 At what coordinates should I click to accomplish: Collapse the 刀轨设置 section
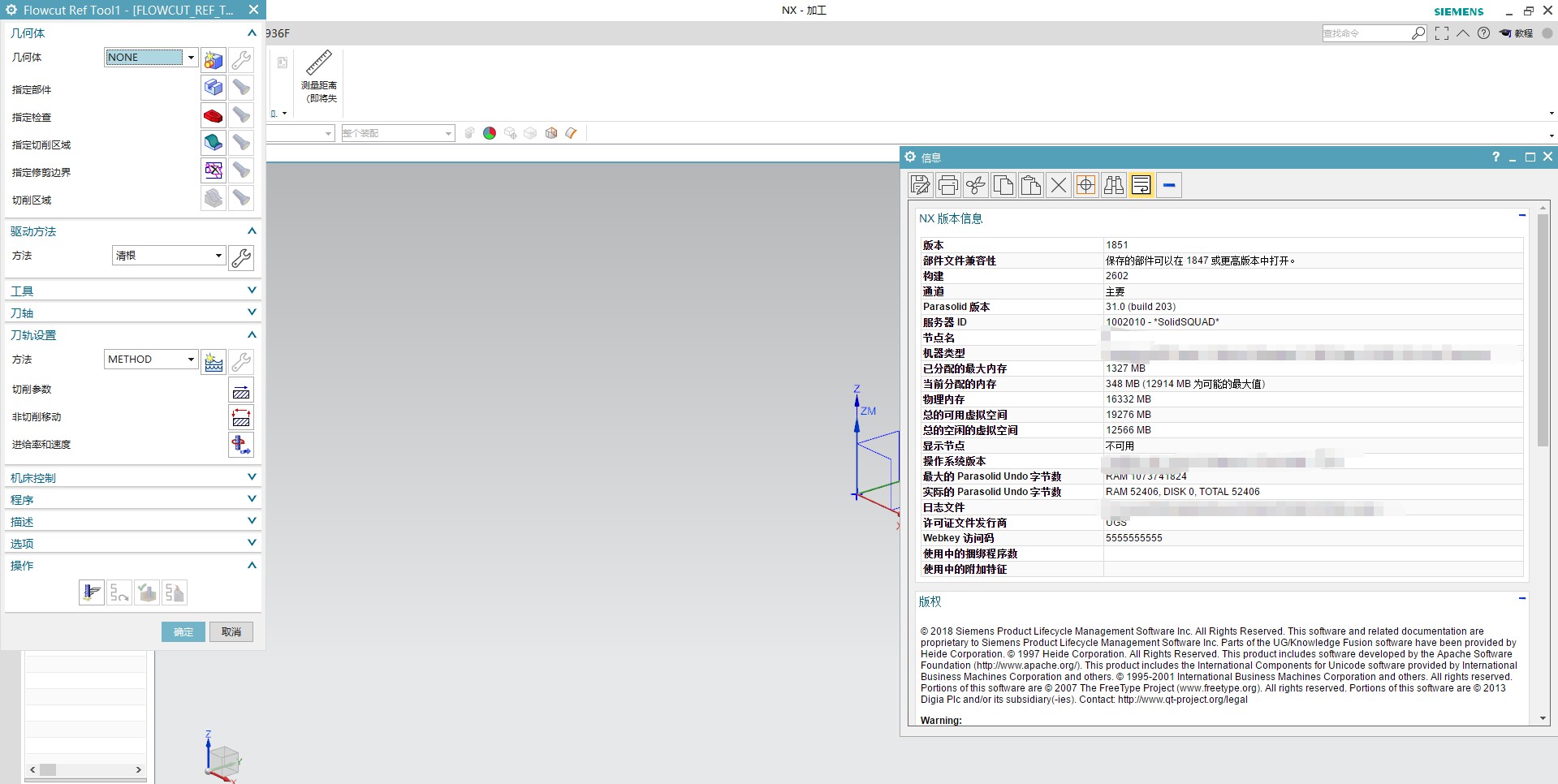252,335
